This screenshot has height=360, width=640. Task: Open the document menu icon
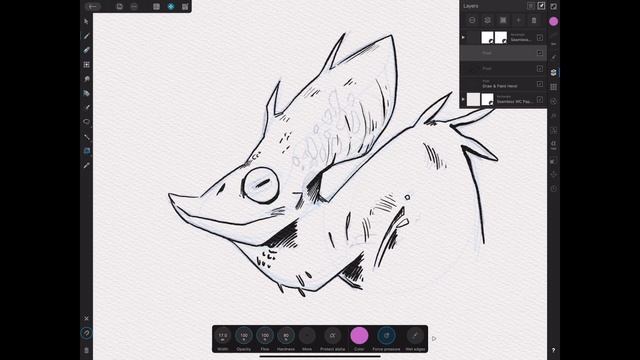(119, 7)
